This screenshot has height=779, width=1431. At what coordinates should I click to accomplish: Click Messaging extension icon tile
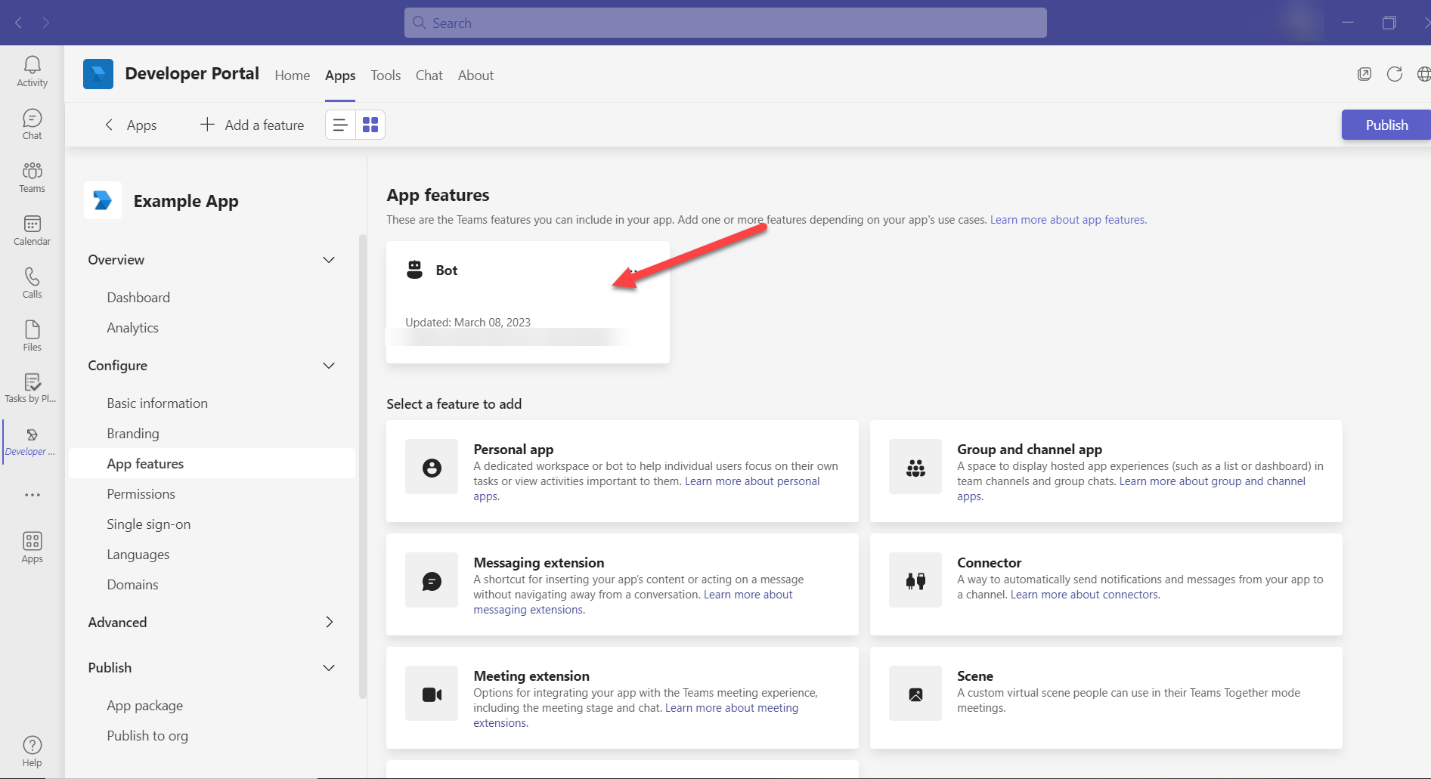[432, 580]
